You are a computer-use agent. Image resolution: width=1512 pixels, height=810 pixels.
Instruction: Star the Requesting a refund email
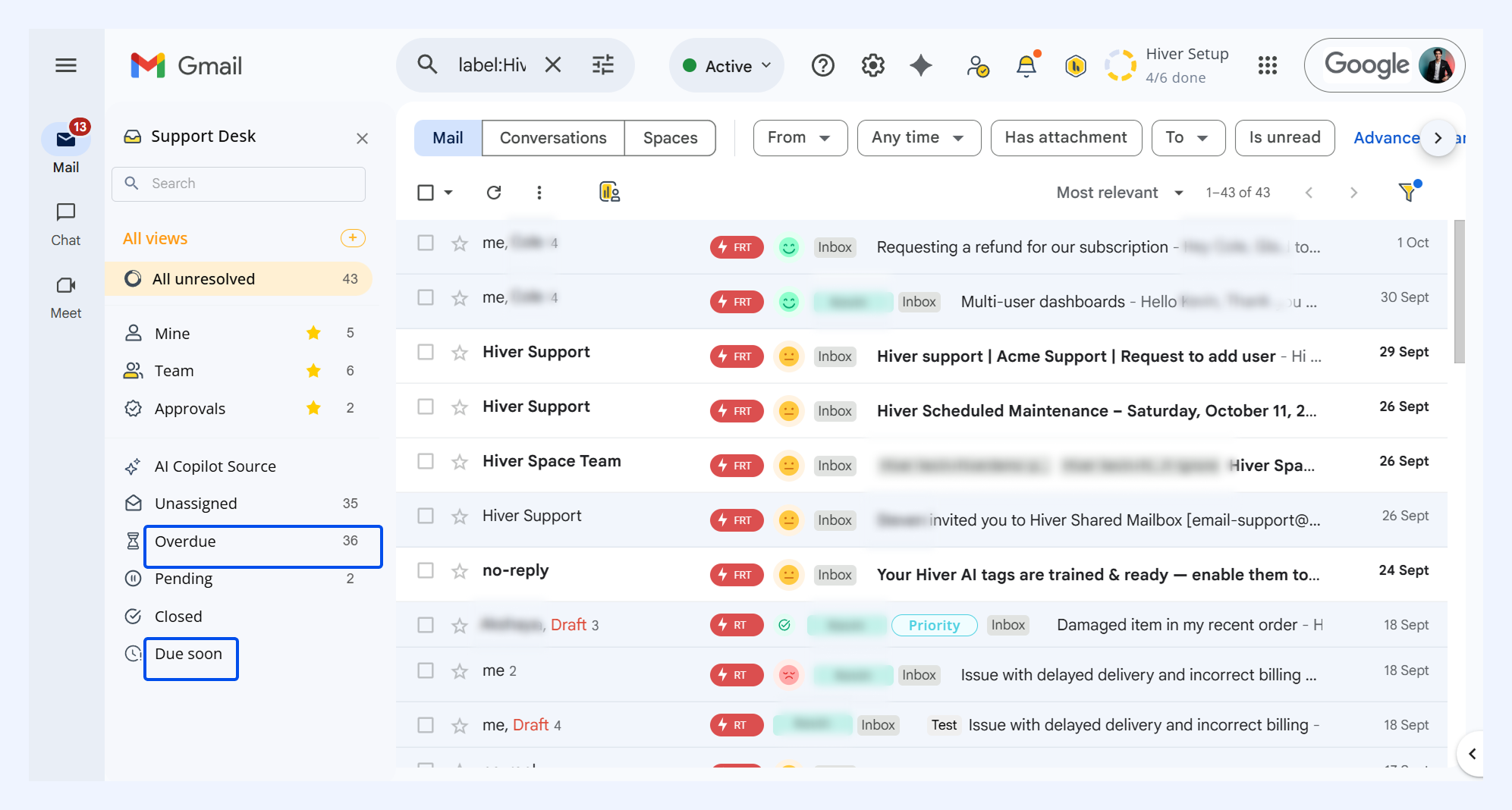[x=460, y=243]
